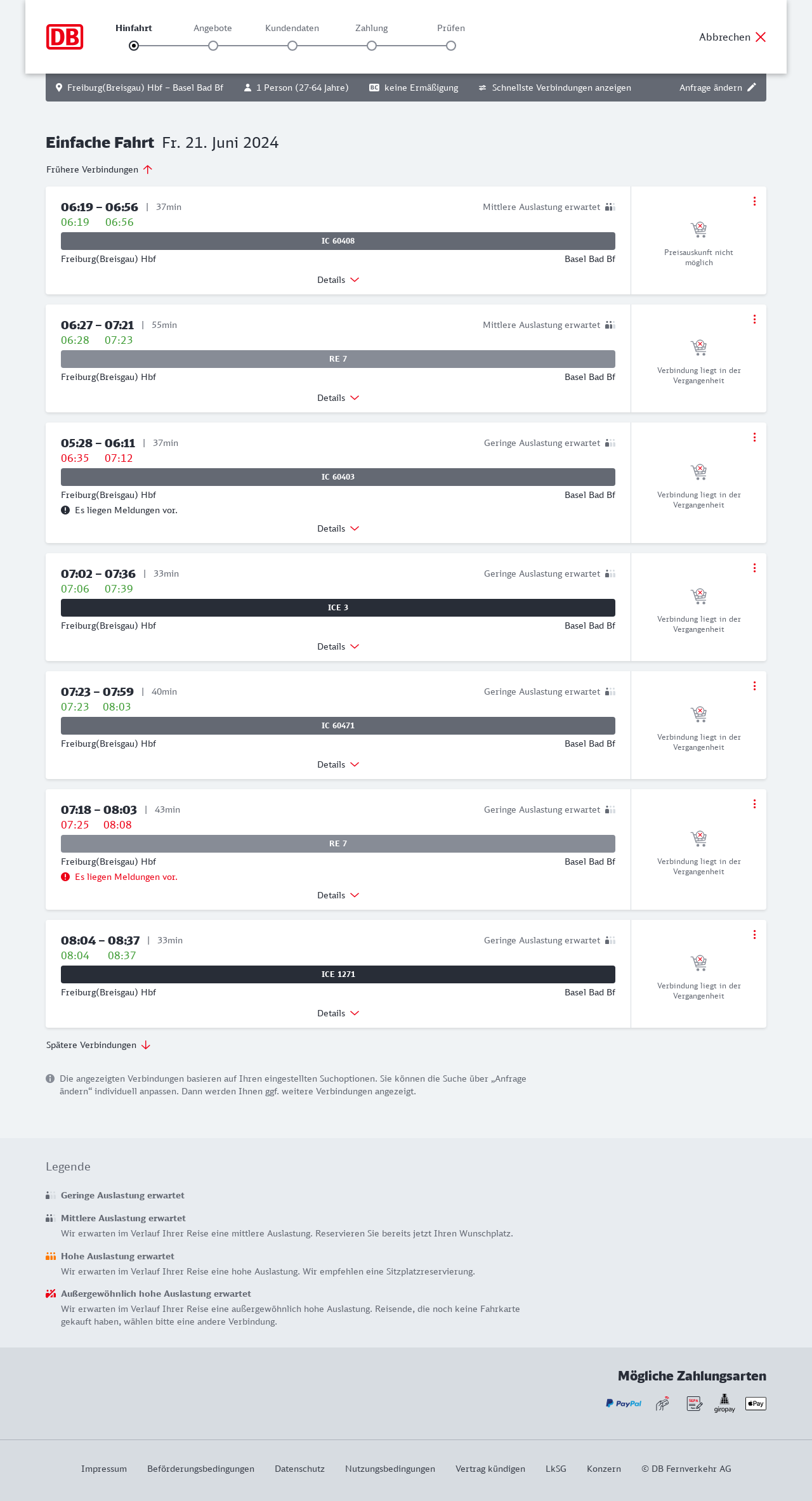Expand Details for the IC 60471 connection

click(338, 764)
